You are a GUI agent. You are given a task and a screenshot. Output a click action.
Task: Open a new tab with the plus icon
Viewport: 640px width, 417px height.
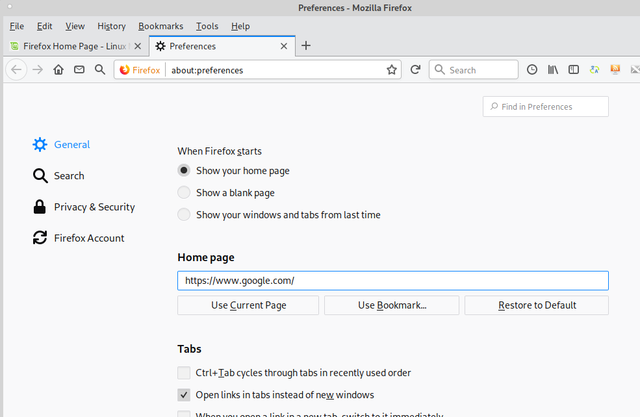click(306, 46)
